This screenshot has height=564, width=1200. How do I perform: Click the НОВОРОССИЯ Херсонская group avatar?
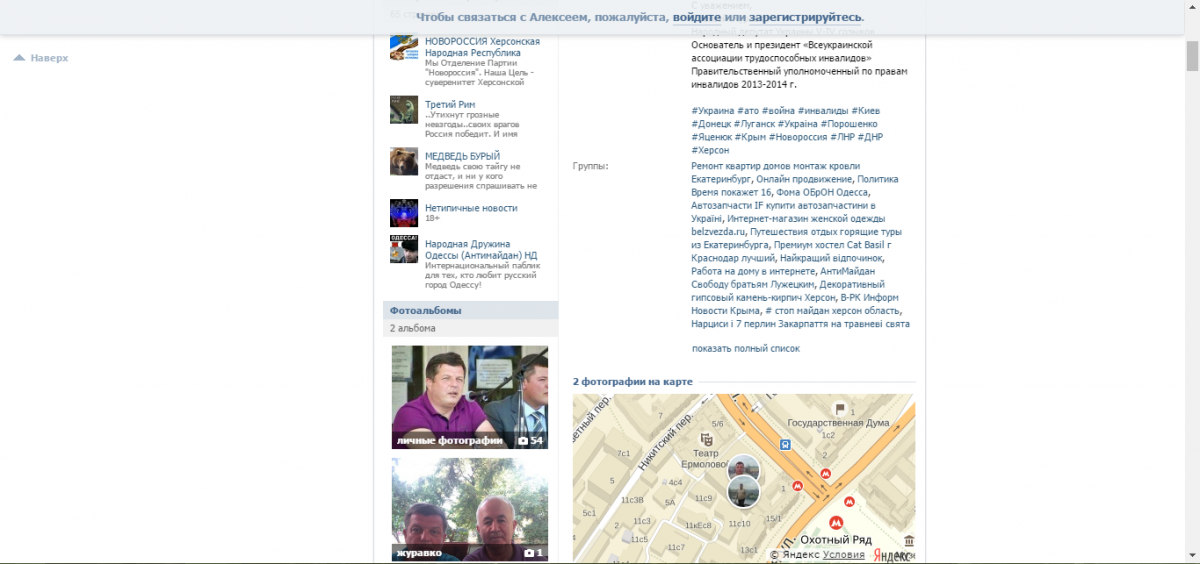pos(404,48)
